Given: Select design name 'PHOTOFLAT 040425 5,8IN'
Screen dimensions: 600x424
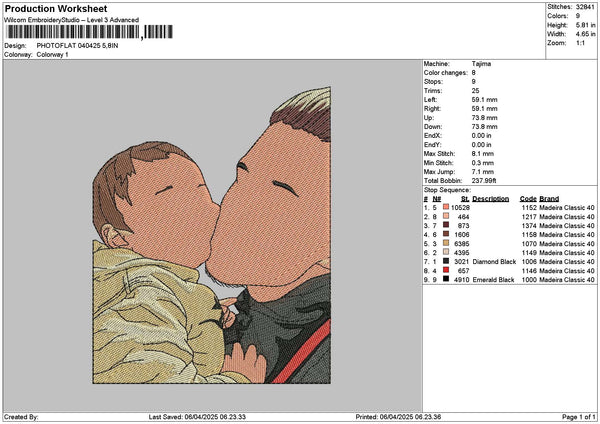Looking at the screenshot, I should click(x=77, y=46).
